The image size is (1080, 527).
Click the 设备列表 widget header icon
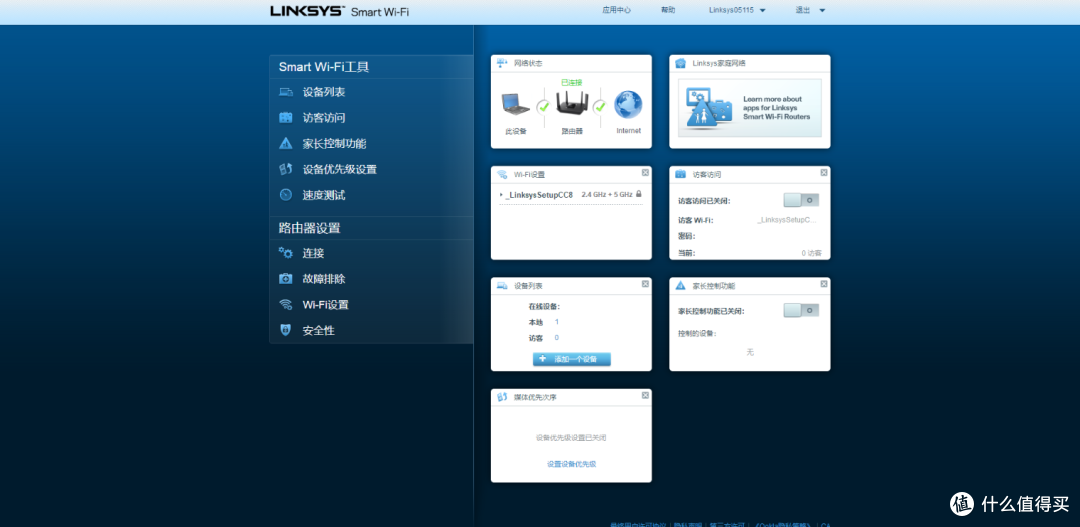click(x=502, y=285)
